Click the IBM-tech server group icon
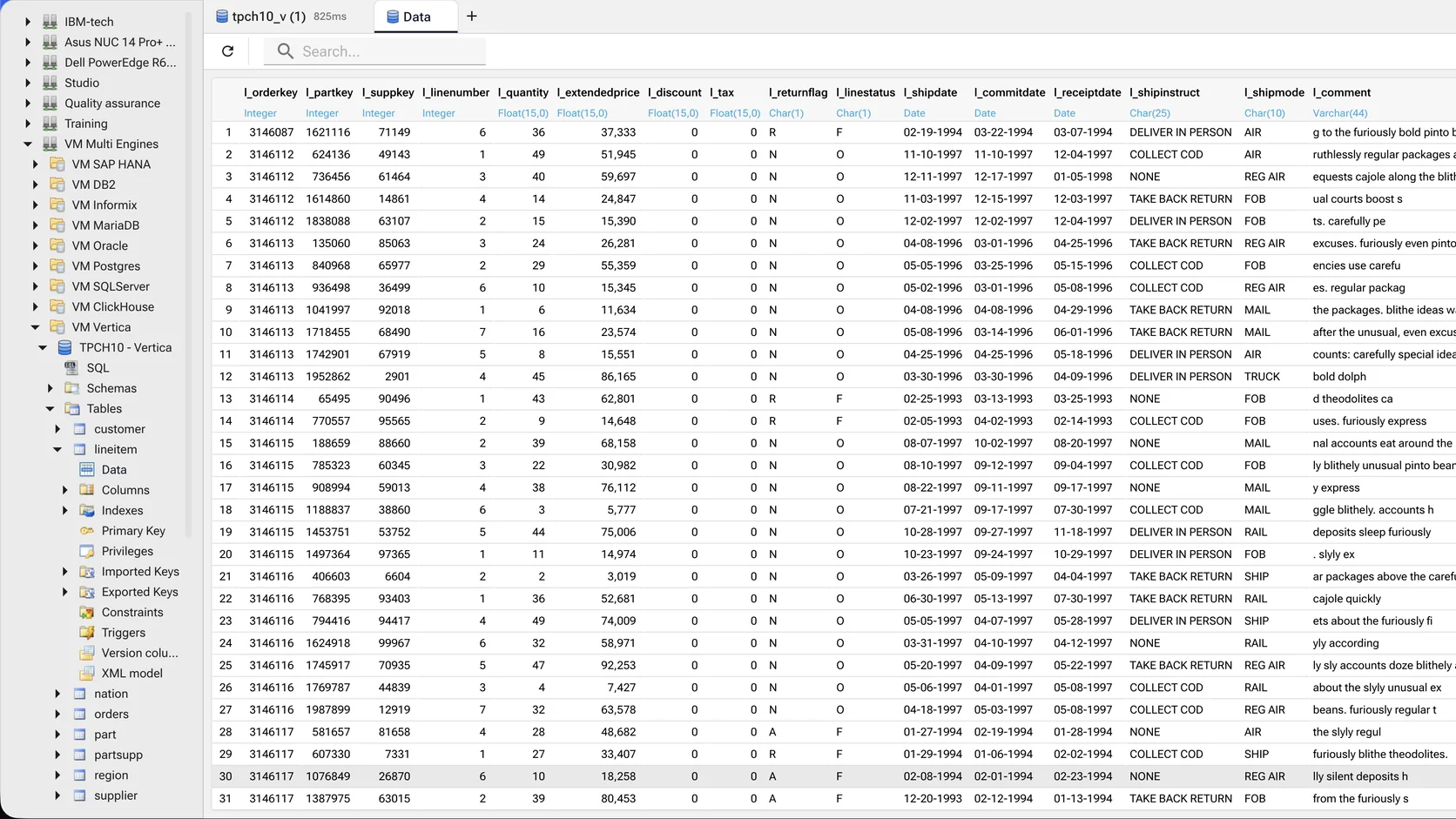This screenshot has width=1456, height=819. pyautogui.click(x=51, y=22)
